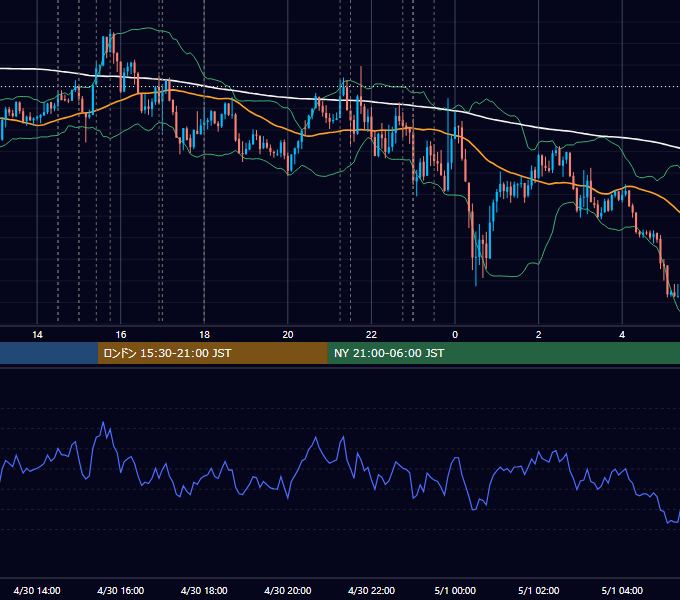680x600 pixels.
Task: Click hour label 4 on chart axis
Action: 622,335
